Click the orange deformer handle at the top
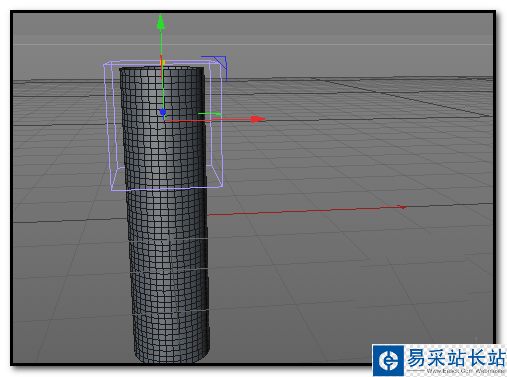The height and width of the screenshot is (377, 507). click(162, 62)
